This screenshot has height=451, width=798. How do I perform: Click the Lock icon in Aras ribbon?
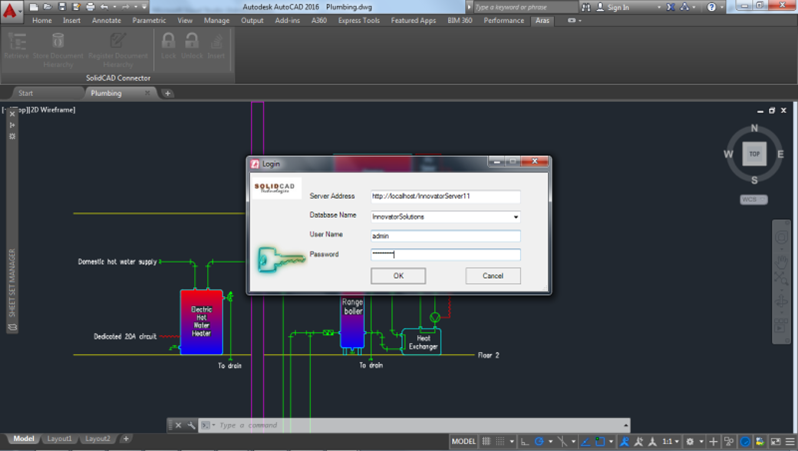168,41
